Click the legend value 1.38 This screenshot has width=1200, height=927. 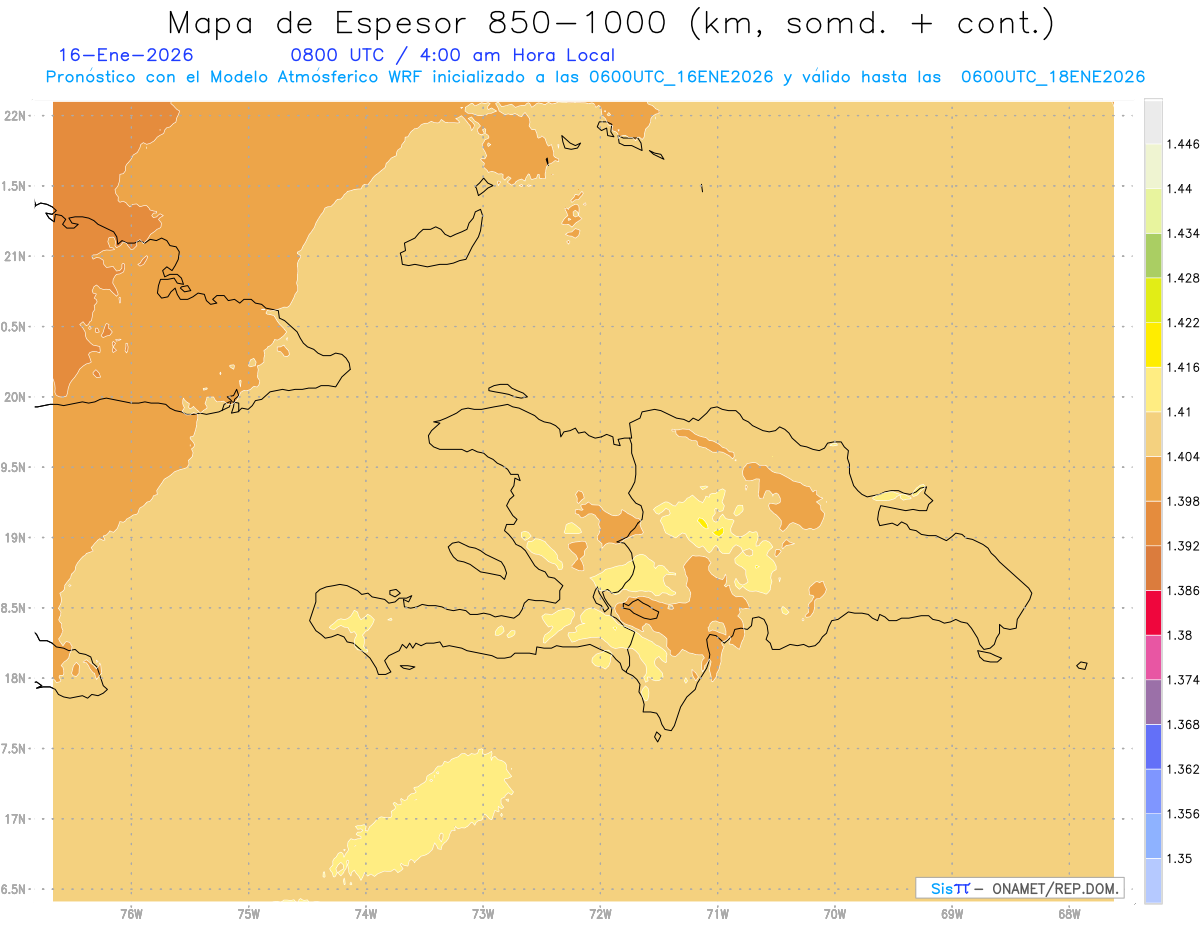1180,635
